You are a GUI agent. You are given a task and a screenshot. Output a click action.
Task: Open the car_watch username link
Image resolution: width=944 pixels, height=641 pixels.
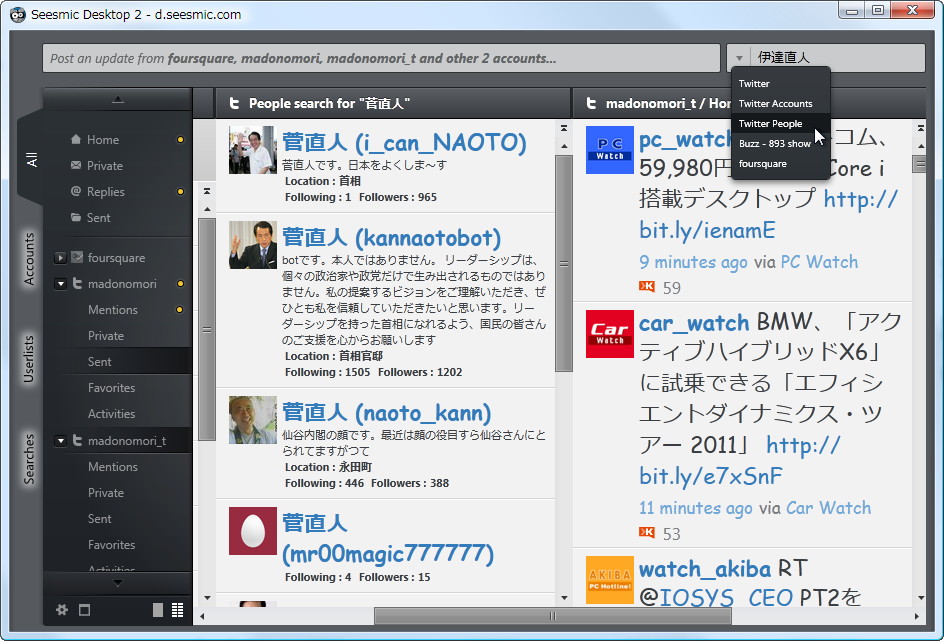pyautogui.click(x=694, y=323)
